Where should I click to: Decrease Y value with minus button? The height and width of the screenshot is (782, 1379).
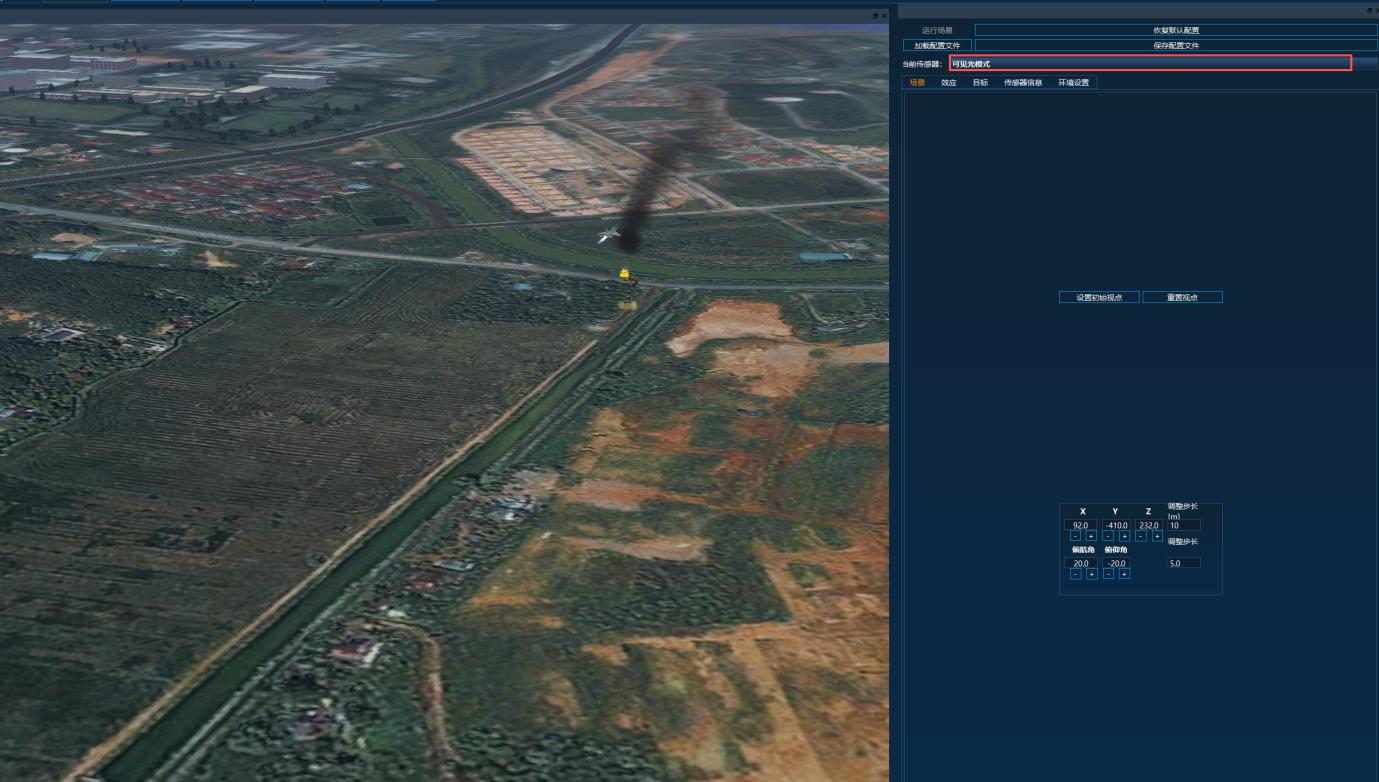pos(1108,536)
